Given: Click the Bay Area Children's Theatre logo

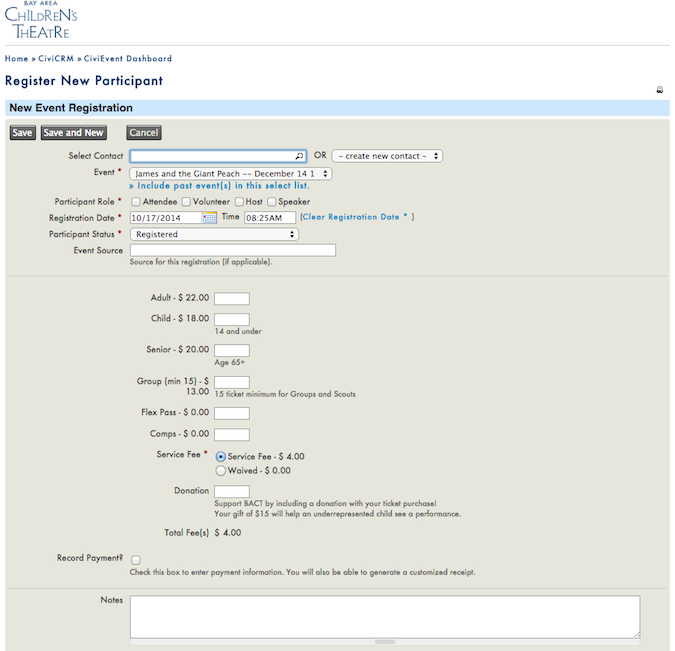Looking at the screenshot, I should 41,20.
